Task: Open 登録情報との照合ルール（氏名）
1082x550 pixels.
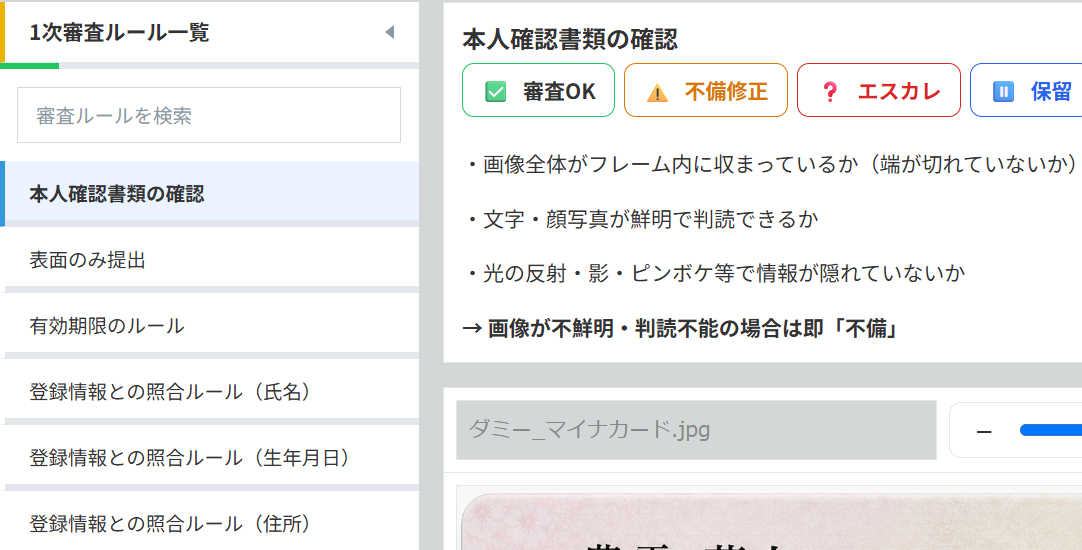Action: click(210, 391)
